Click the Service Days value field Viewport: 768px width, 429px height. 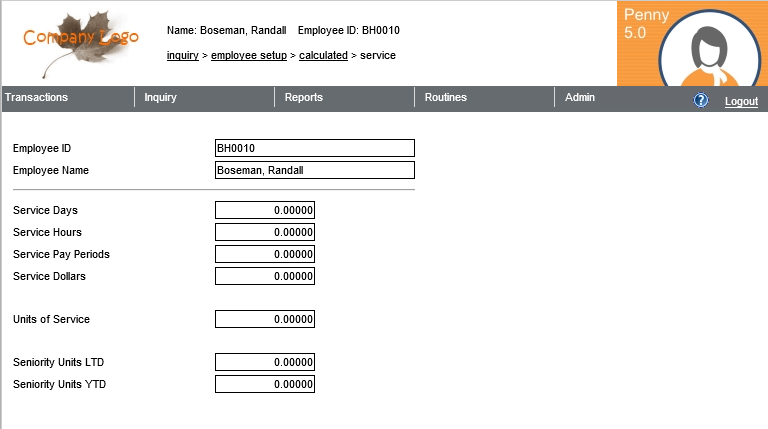point(265,210)
